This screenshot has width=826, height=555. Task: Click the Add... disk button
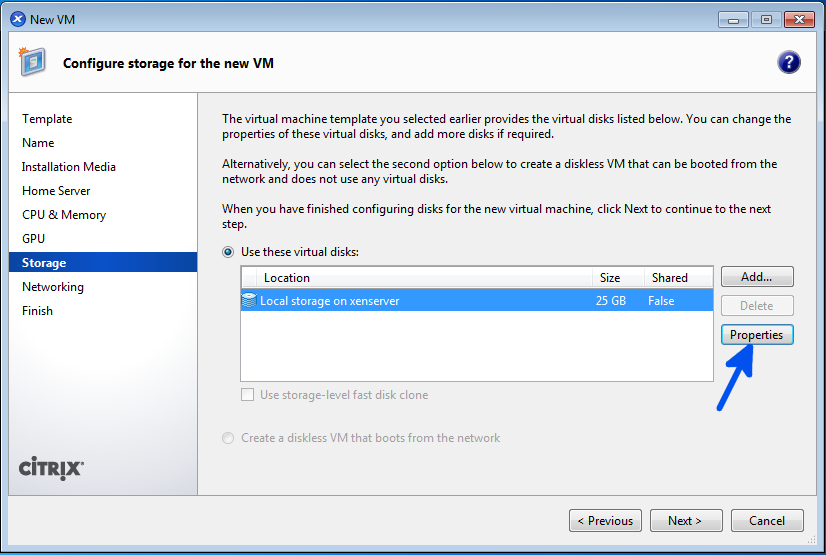pos(756,277)
